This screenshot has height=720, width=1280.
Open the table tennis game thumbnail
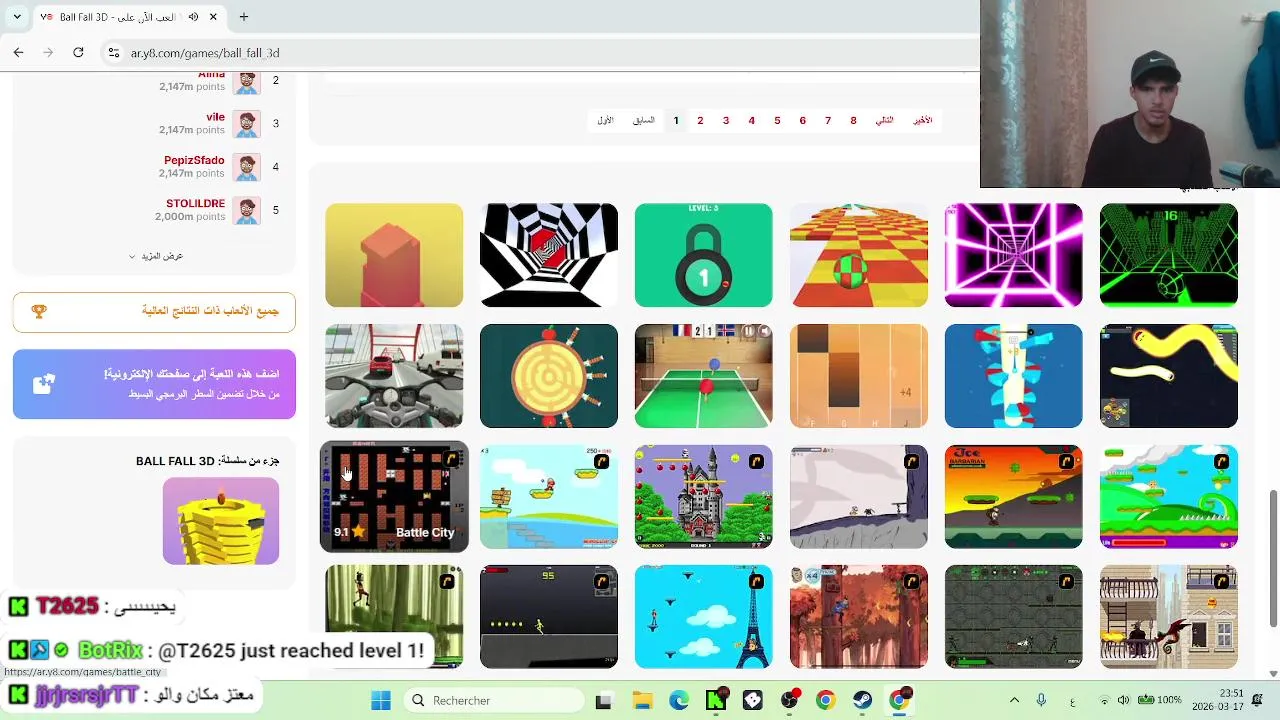[x=704, y=376]
